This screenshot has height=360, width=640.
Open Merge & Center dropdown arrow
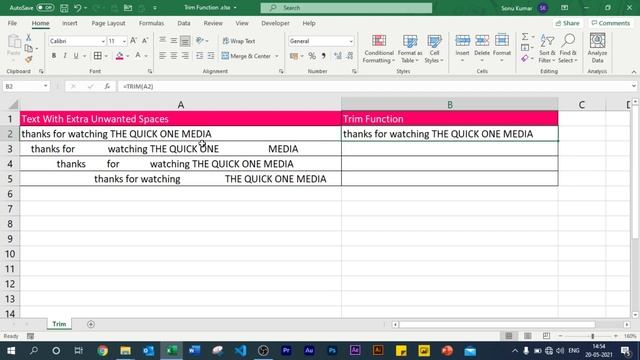(277, 56)
